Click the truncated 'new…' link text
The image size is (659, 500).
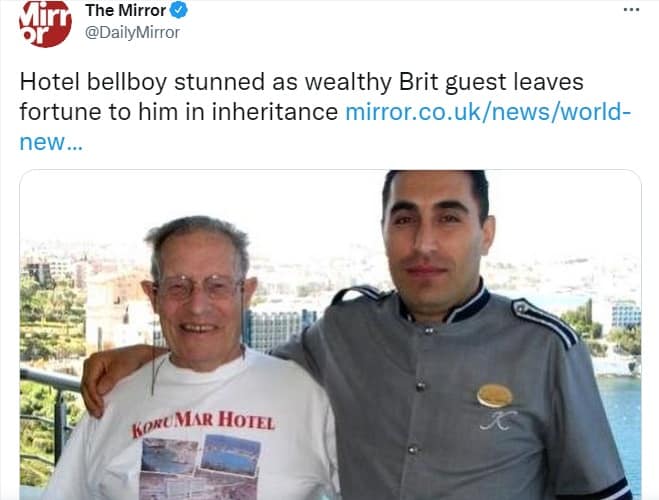point(51,143)
